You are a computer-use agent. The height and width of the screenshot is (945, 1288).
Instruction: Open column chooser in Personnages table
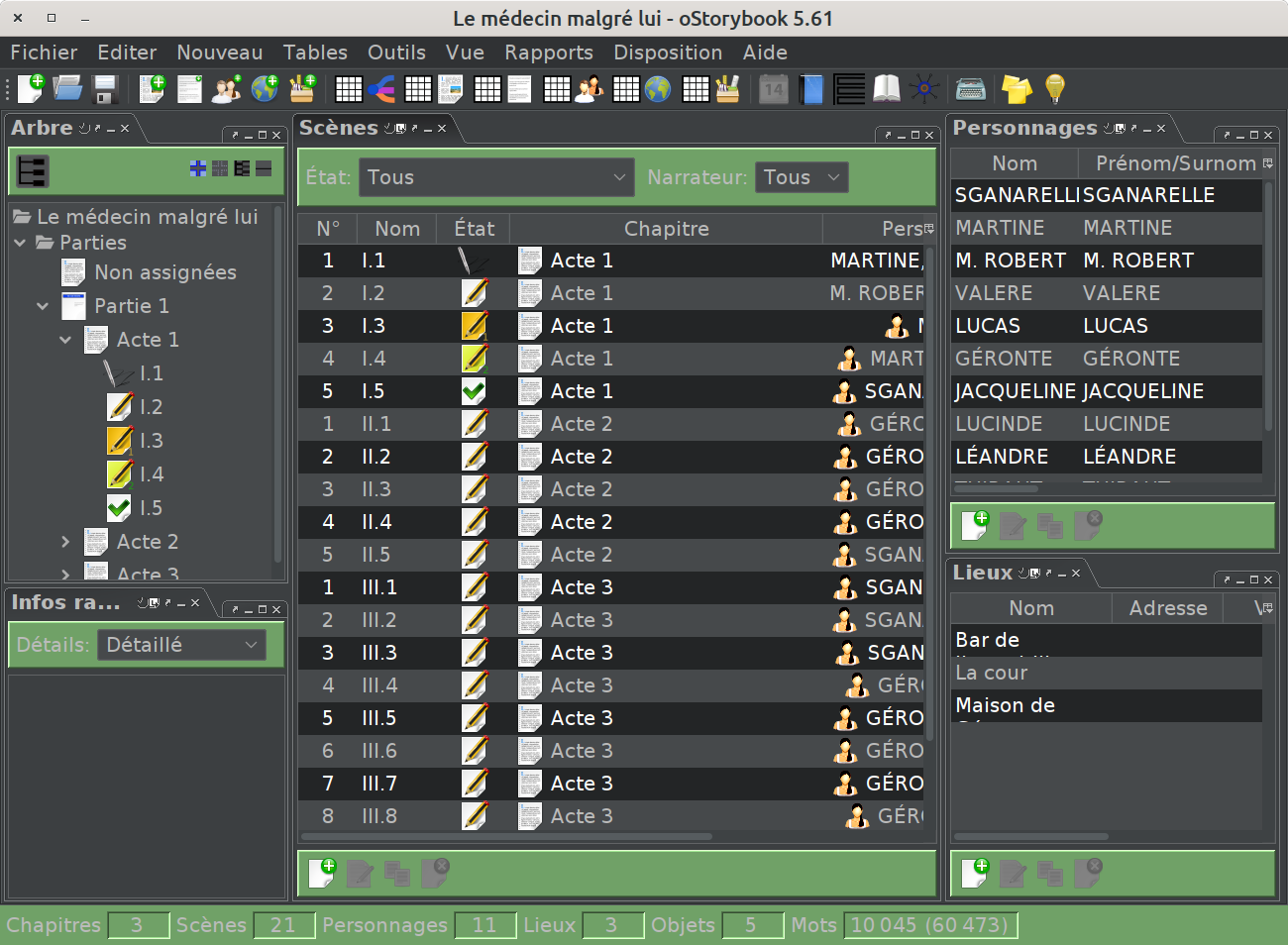[x=1268, y=163]
